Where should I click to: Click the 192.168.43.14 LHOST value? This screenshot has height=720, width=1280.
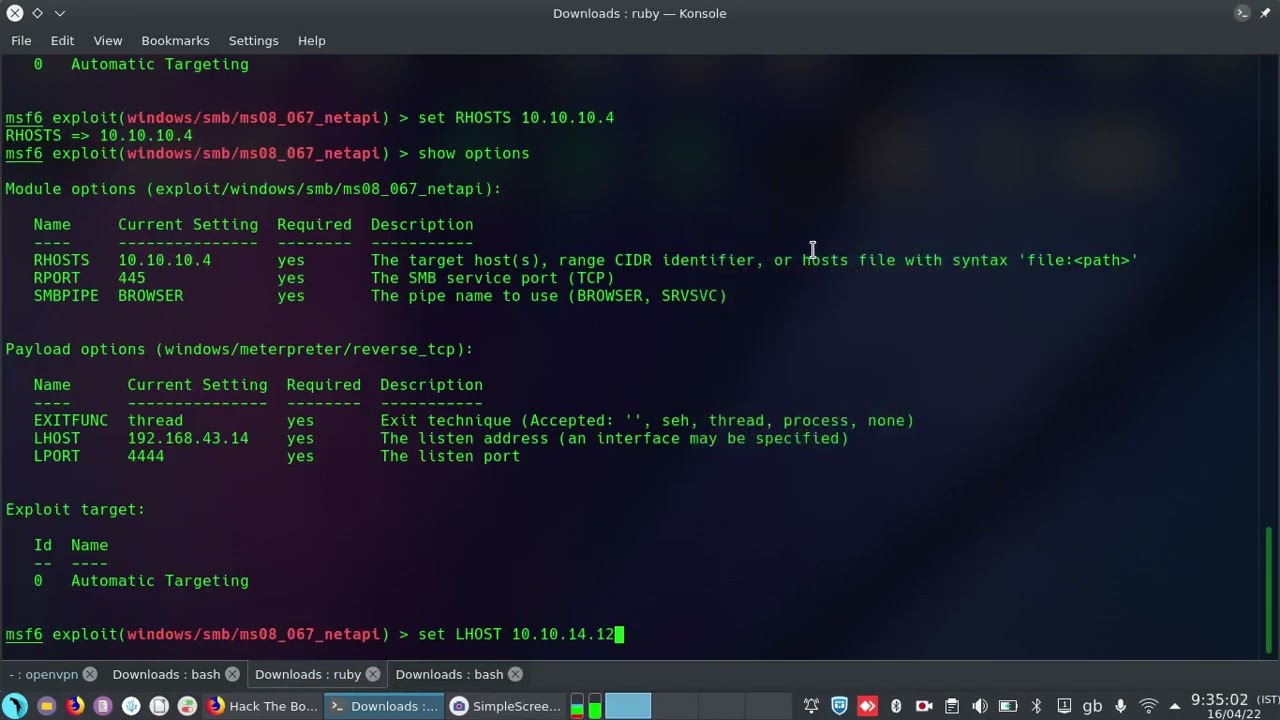188,438
